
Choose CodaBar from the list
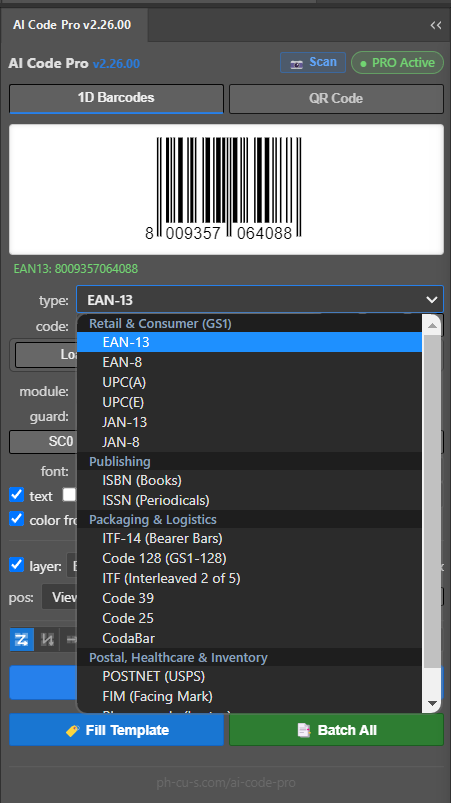point(249,638)
